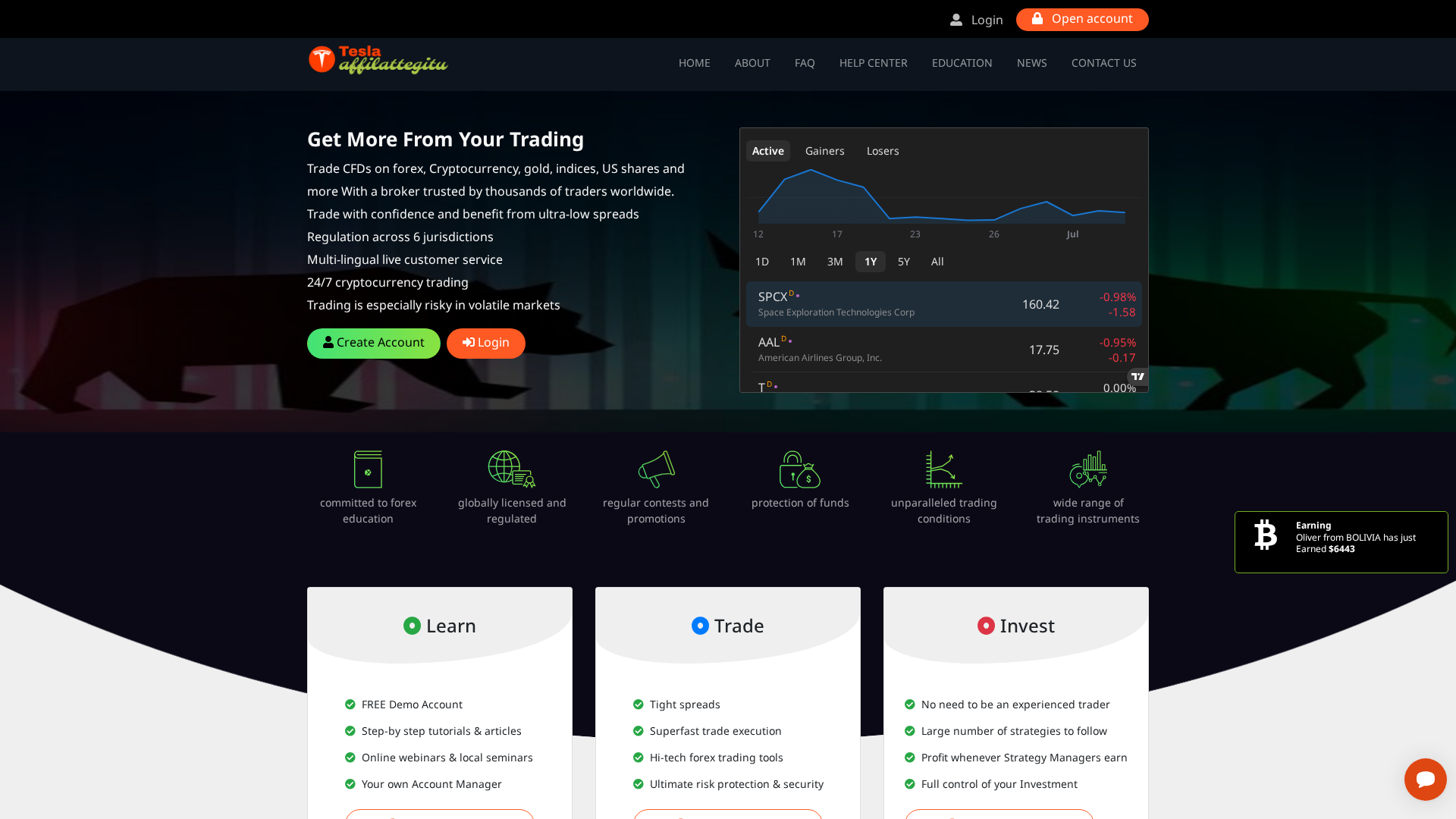The image size is (1456, 819).
Task: Open the ABOUT page
Action: tap(752, 63)
